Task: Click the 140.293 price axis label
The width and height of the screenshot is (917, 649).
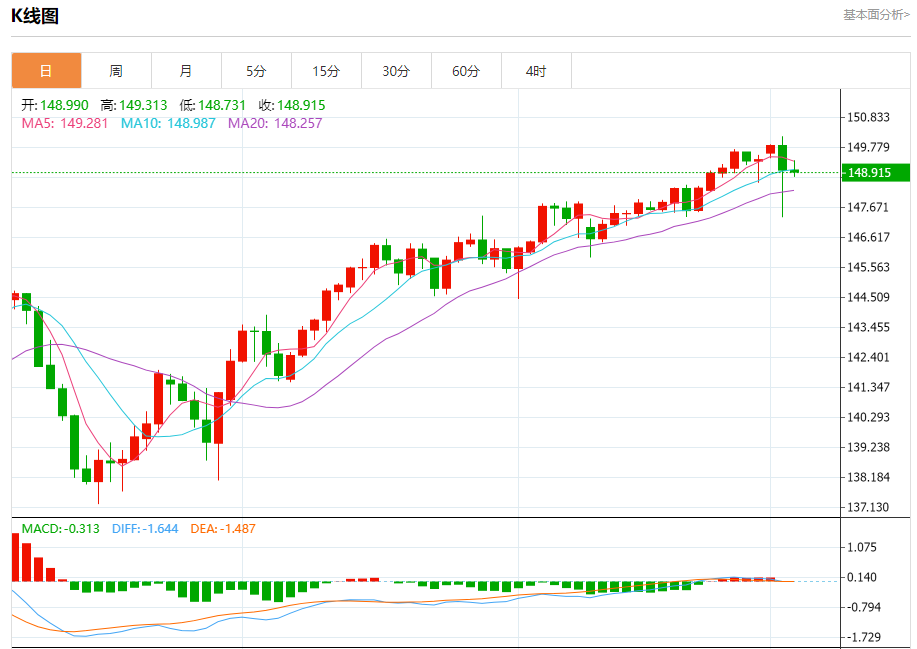Action: (x=868, y=417)
